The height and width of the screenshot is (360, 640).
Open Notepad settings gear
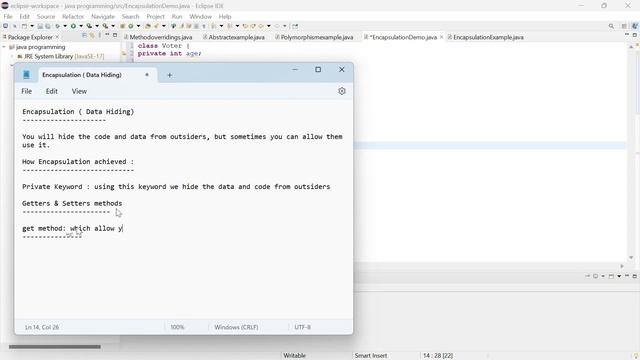point(342,91)
